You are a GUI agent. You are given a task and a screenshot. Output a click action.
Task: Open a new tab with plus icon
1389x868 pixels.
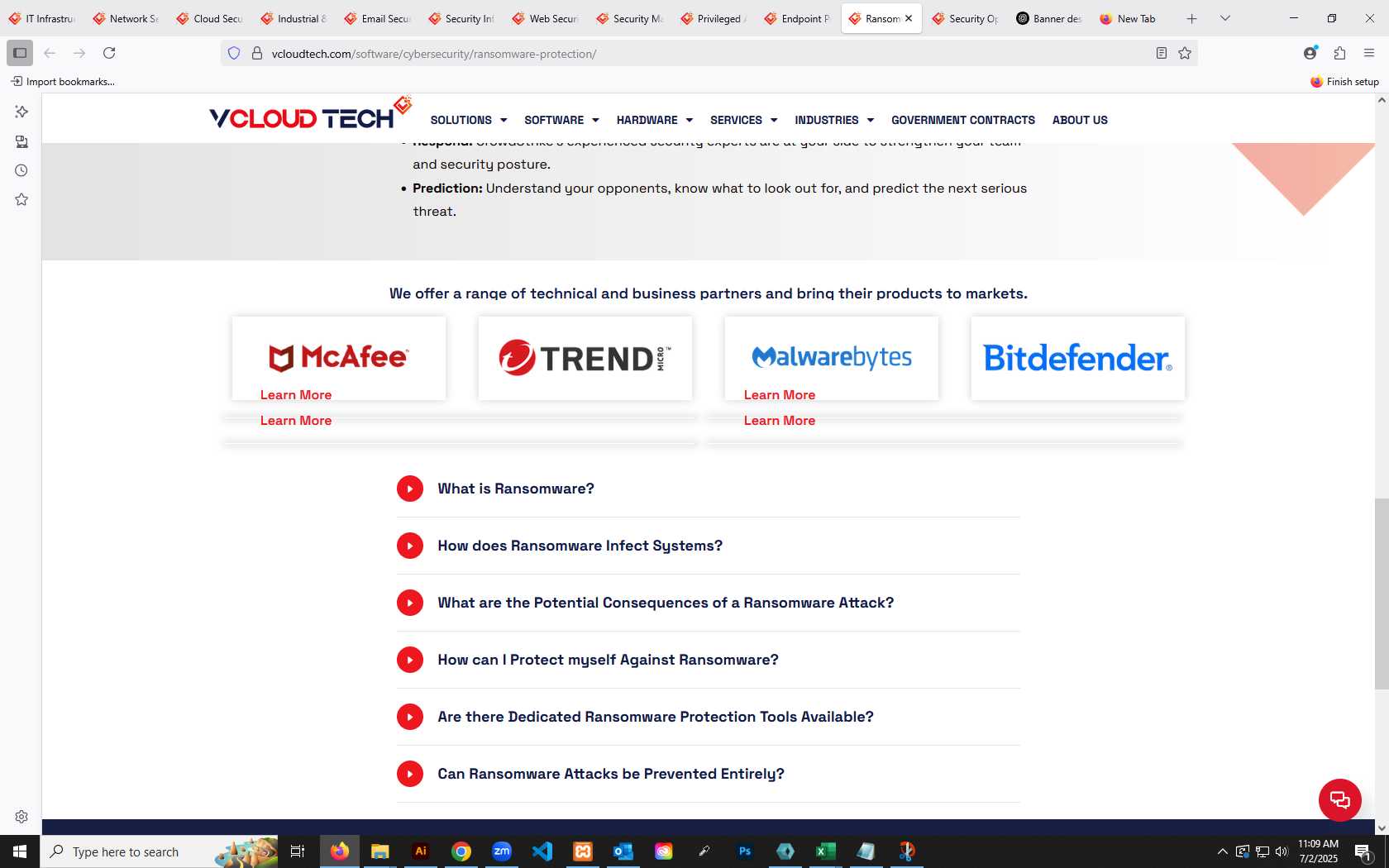point(1191,18)
